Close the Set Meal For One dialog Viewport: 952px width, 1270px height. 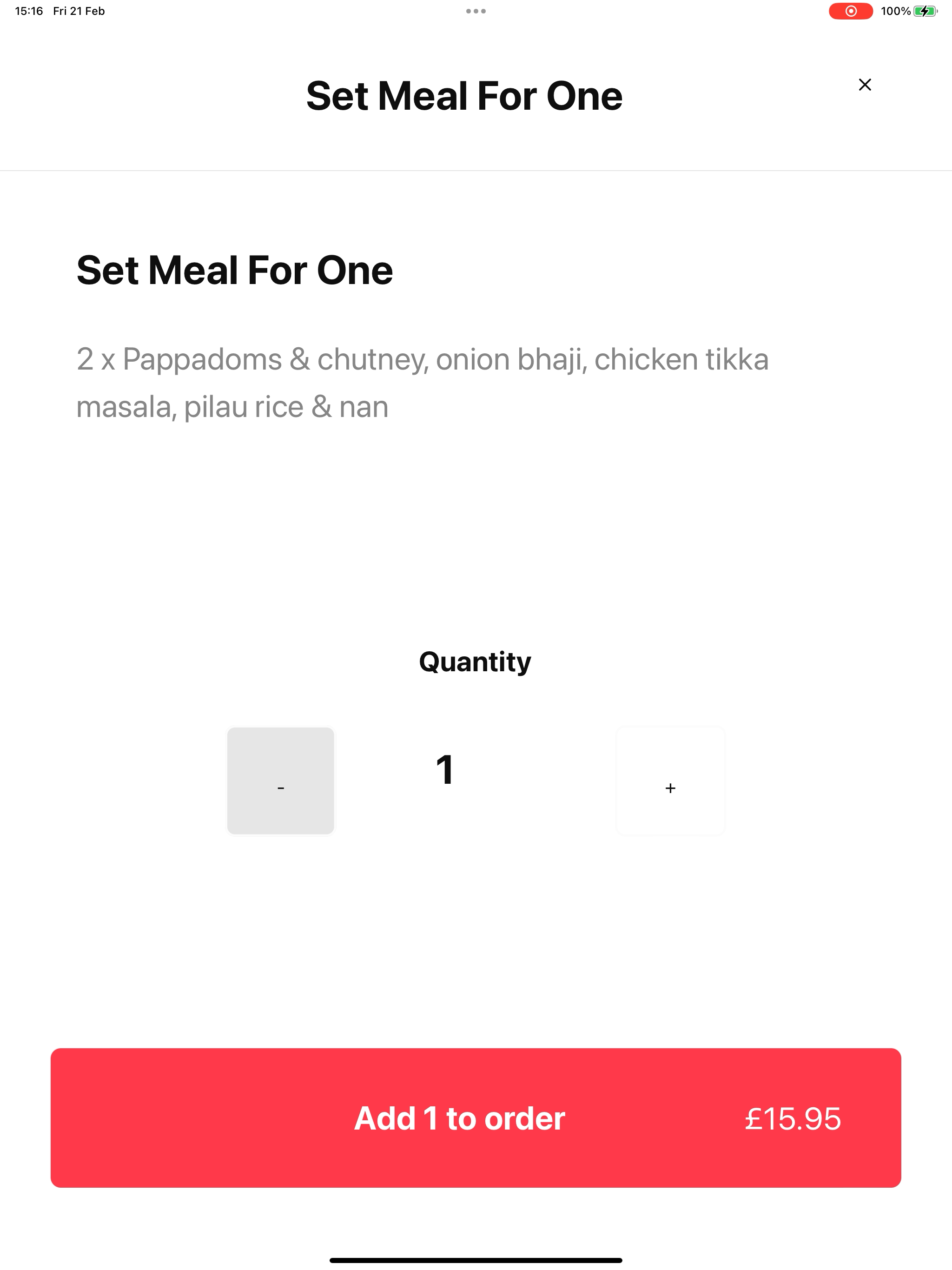(865, 85)
